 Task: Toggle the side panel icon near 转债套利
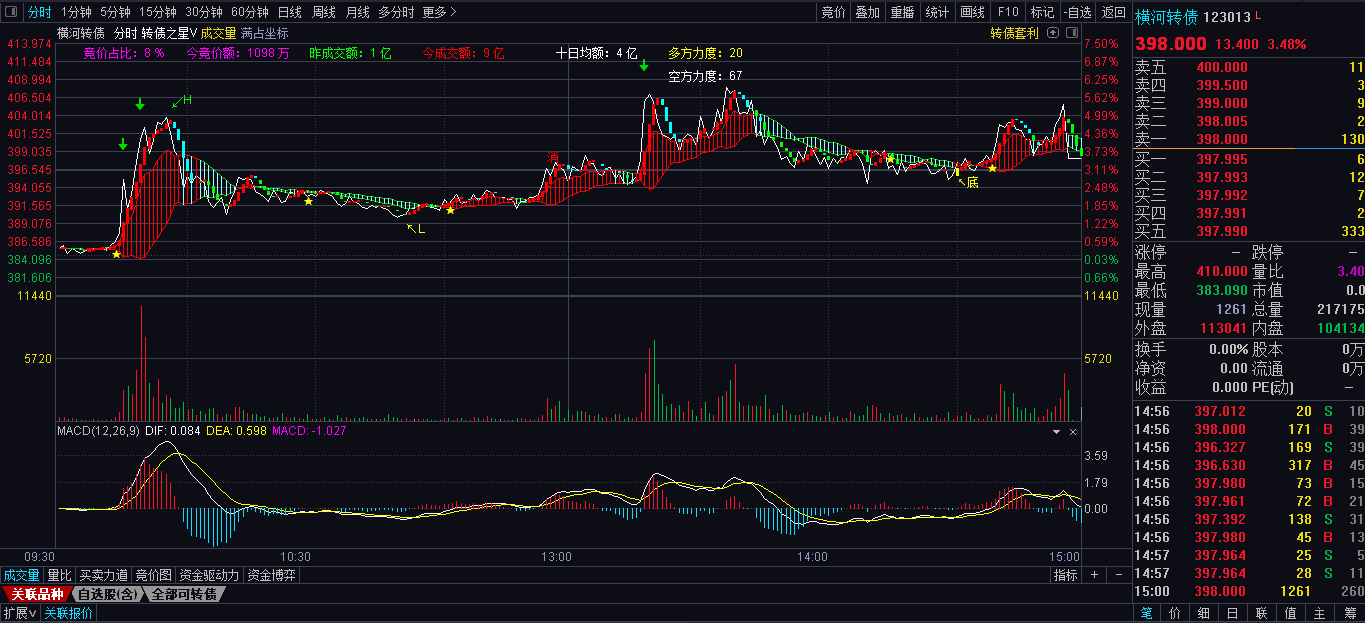click(x=1072, y=33)
